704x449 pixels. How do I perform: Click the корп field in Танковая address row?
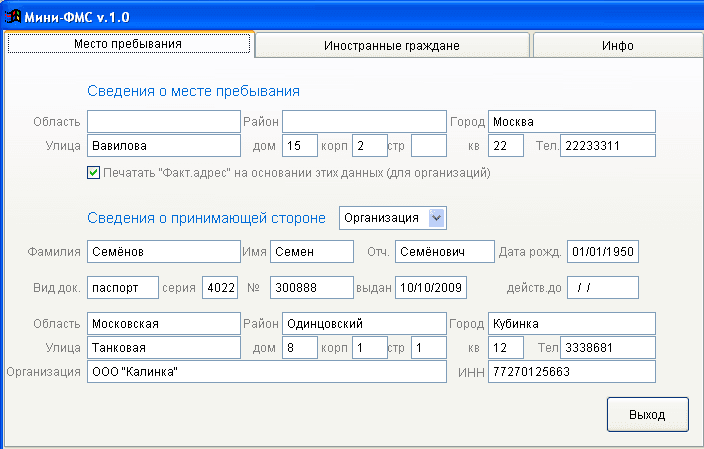(370, 348)
